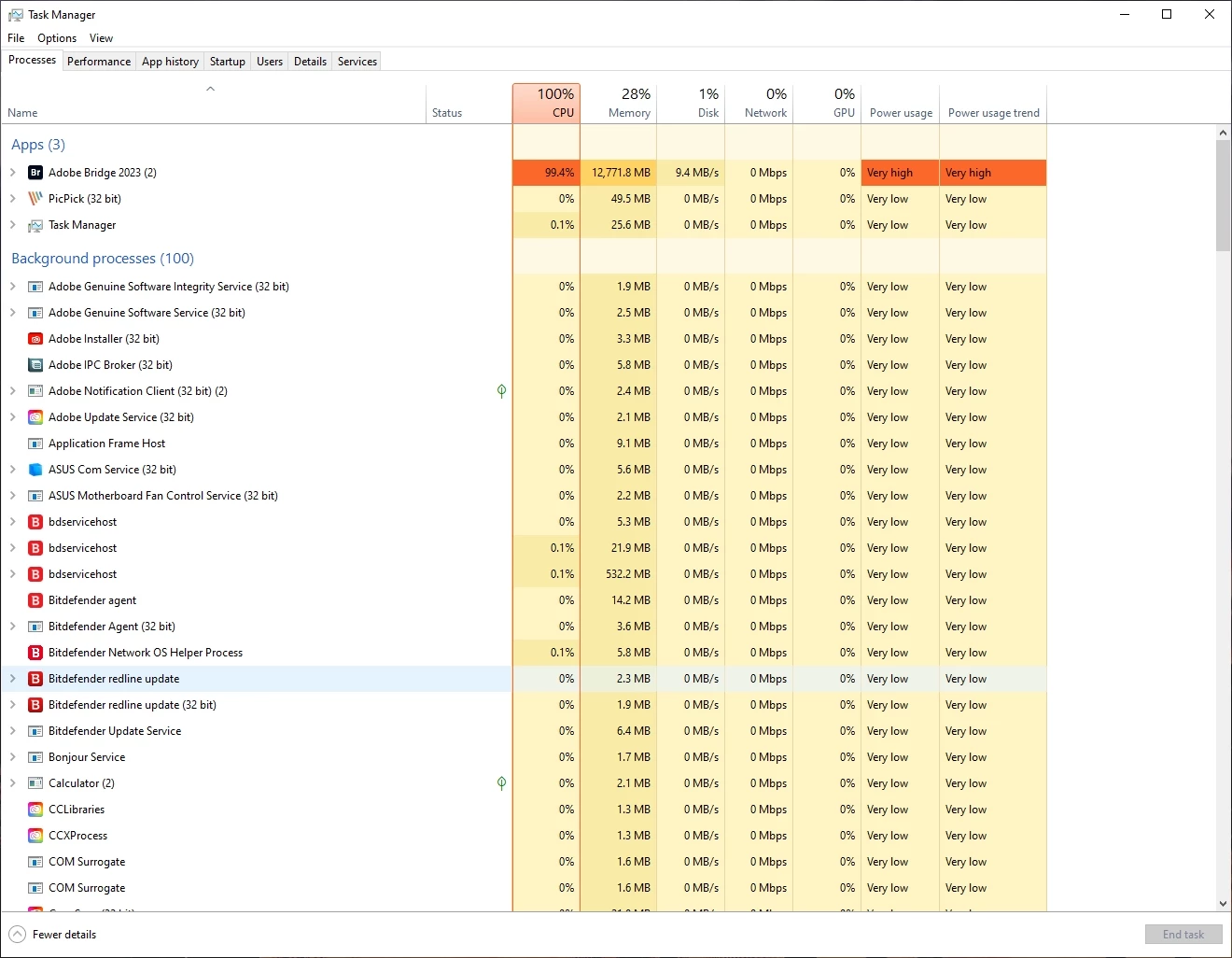This screenshot has width=1232, height=958.
Task: Click the End task button
Action: tap(1183, 935)
